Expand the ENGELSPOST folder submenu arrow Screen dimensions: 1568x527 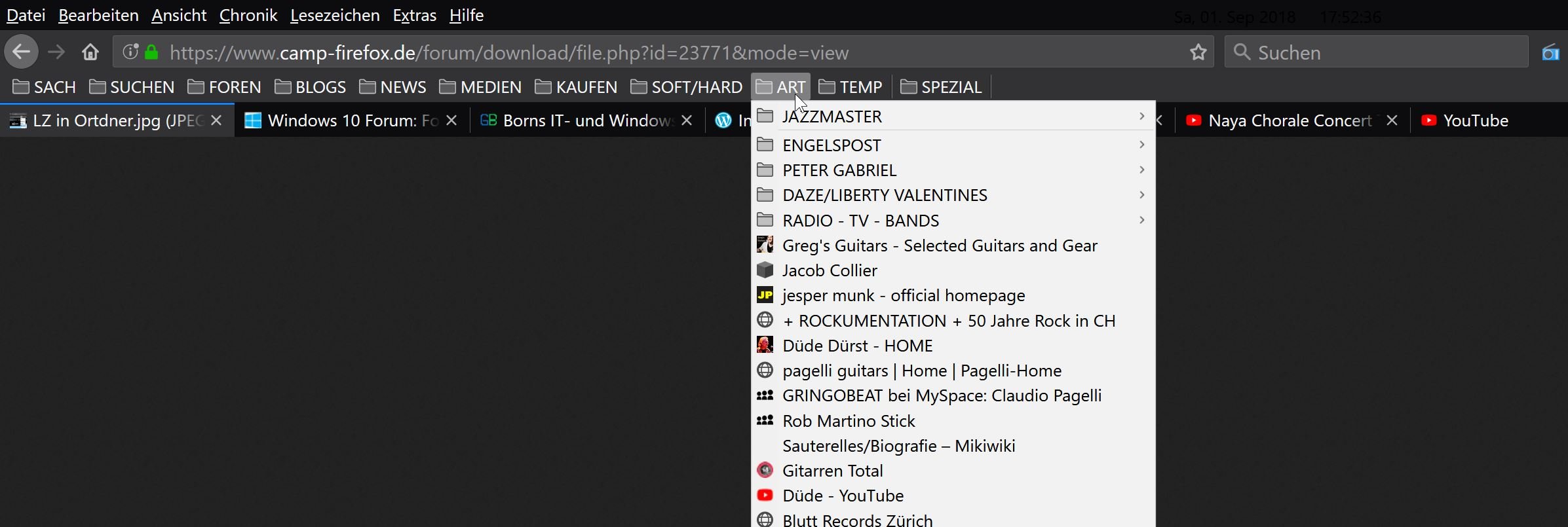tap(1141, 145)
